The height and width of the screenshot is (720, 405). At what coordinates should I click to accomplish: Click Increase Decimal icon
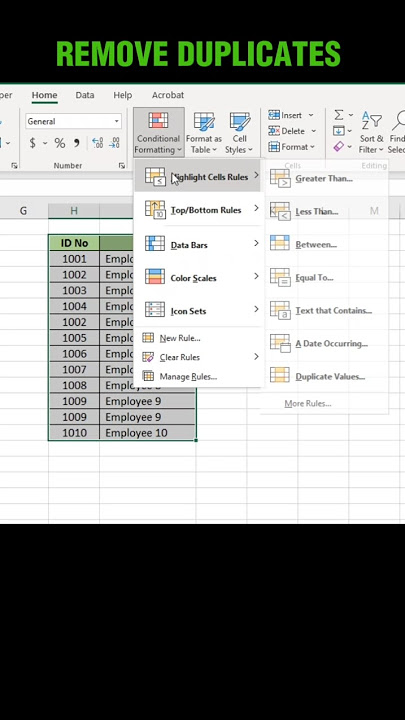[x=97, y=143]
